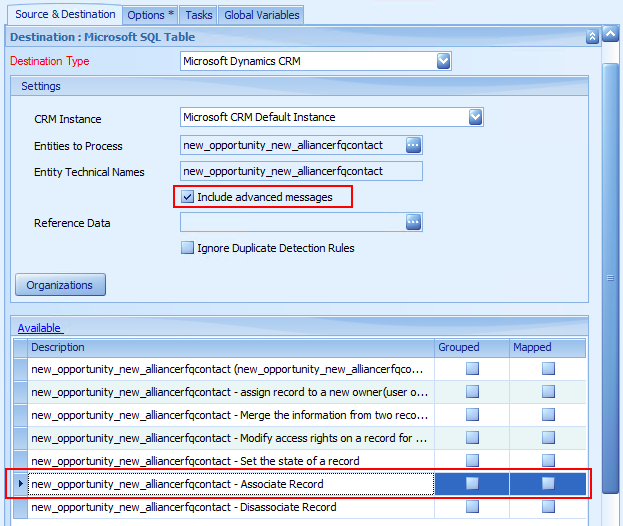
Task: Check Grouped for Merge the information row
Action: 472,415
